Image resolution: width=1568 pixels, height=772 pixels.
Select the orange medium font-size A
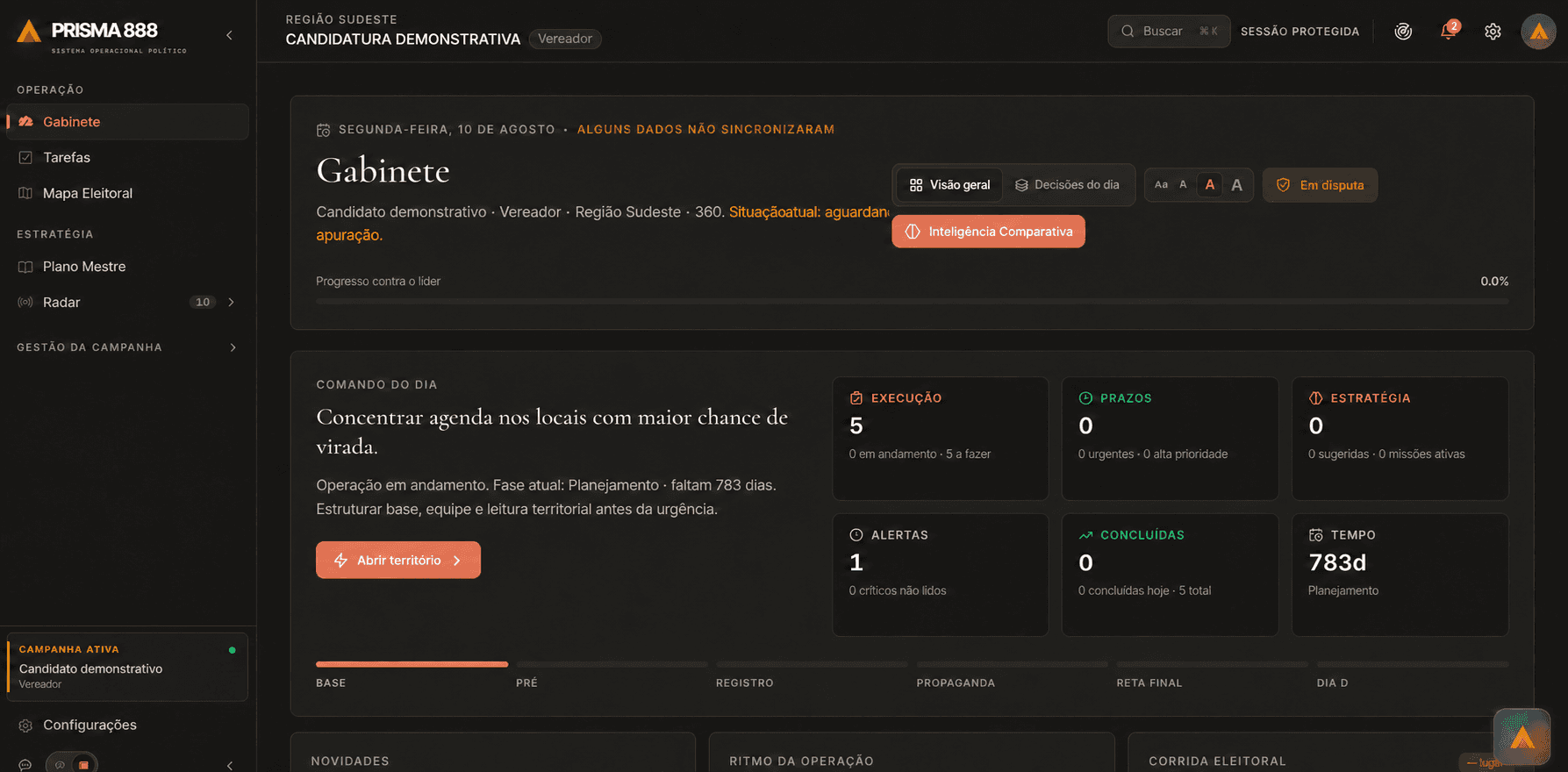coord(1209,185)
